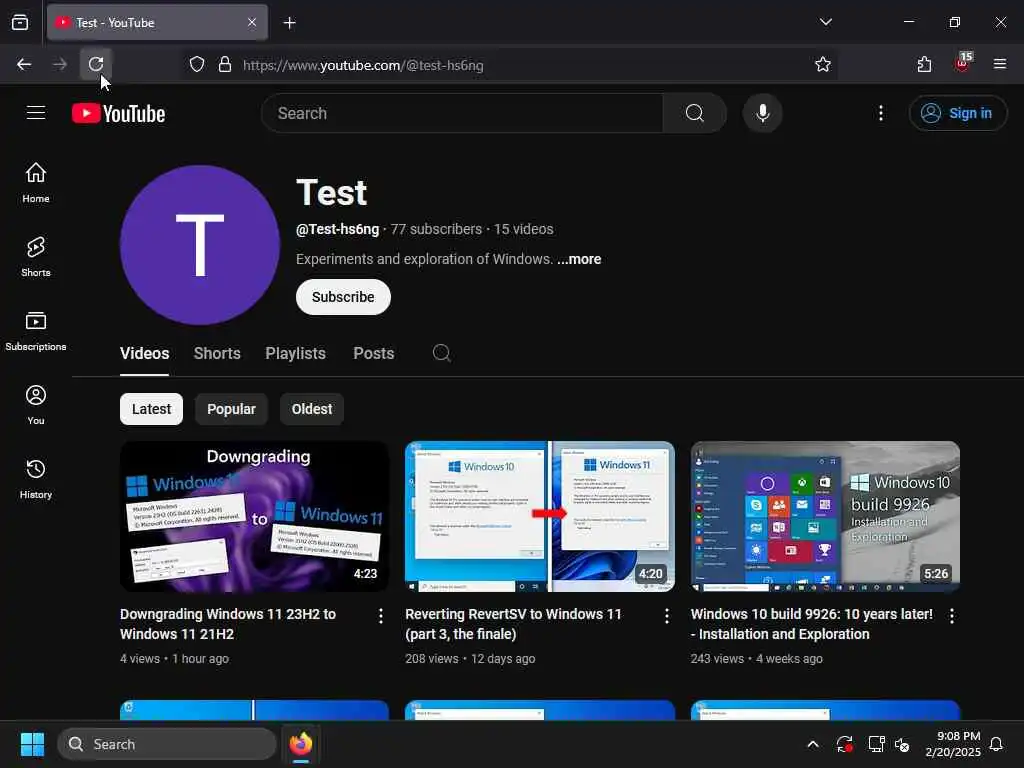The image size is (1024, 768).
Task: Open Subscriptions in the sidebar
Action: tap(36, 330)
